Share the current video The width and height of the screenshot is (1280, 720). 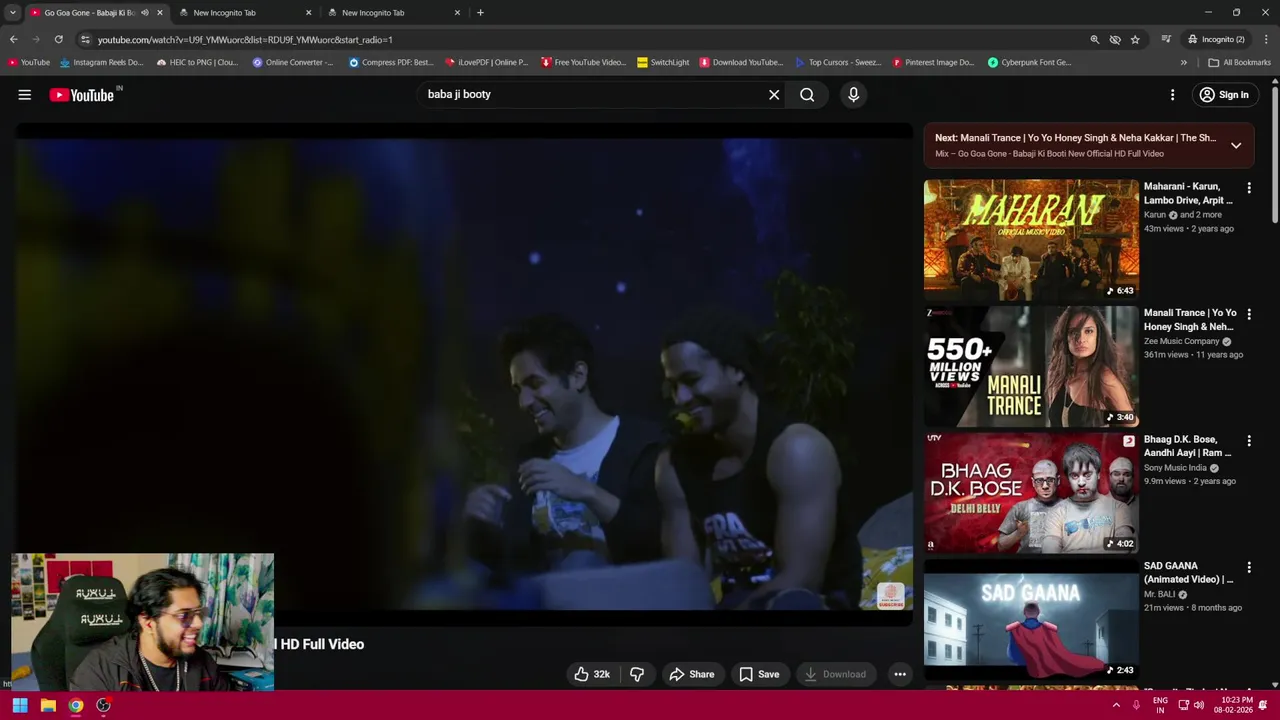click(692, 674)
